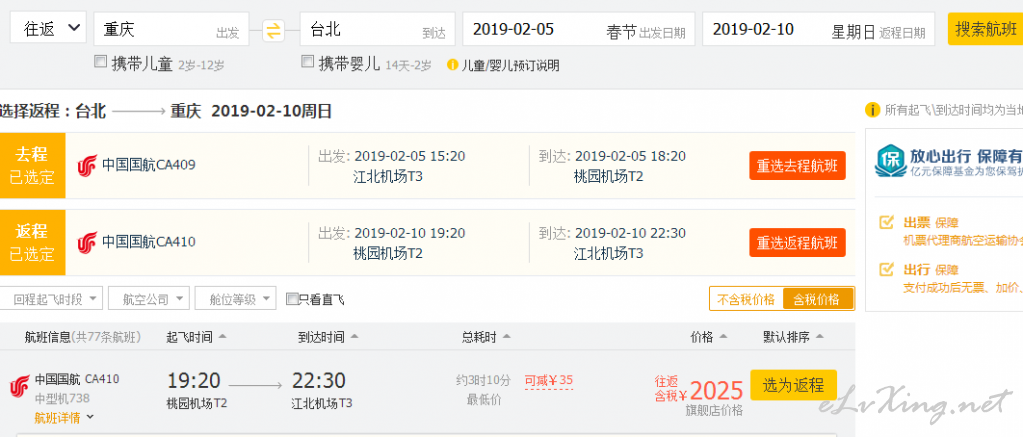Click the 出行保障 checkmark icon
This screenshot has height=437, width=1023.
click(x=886, y=269)
